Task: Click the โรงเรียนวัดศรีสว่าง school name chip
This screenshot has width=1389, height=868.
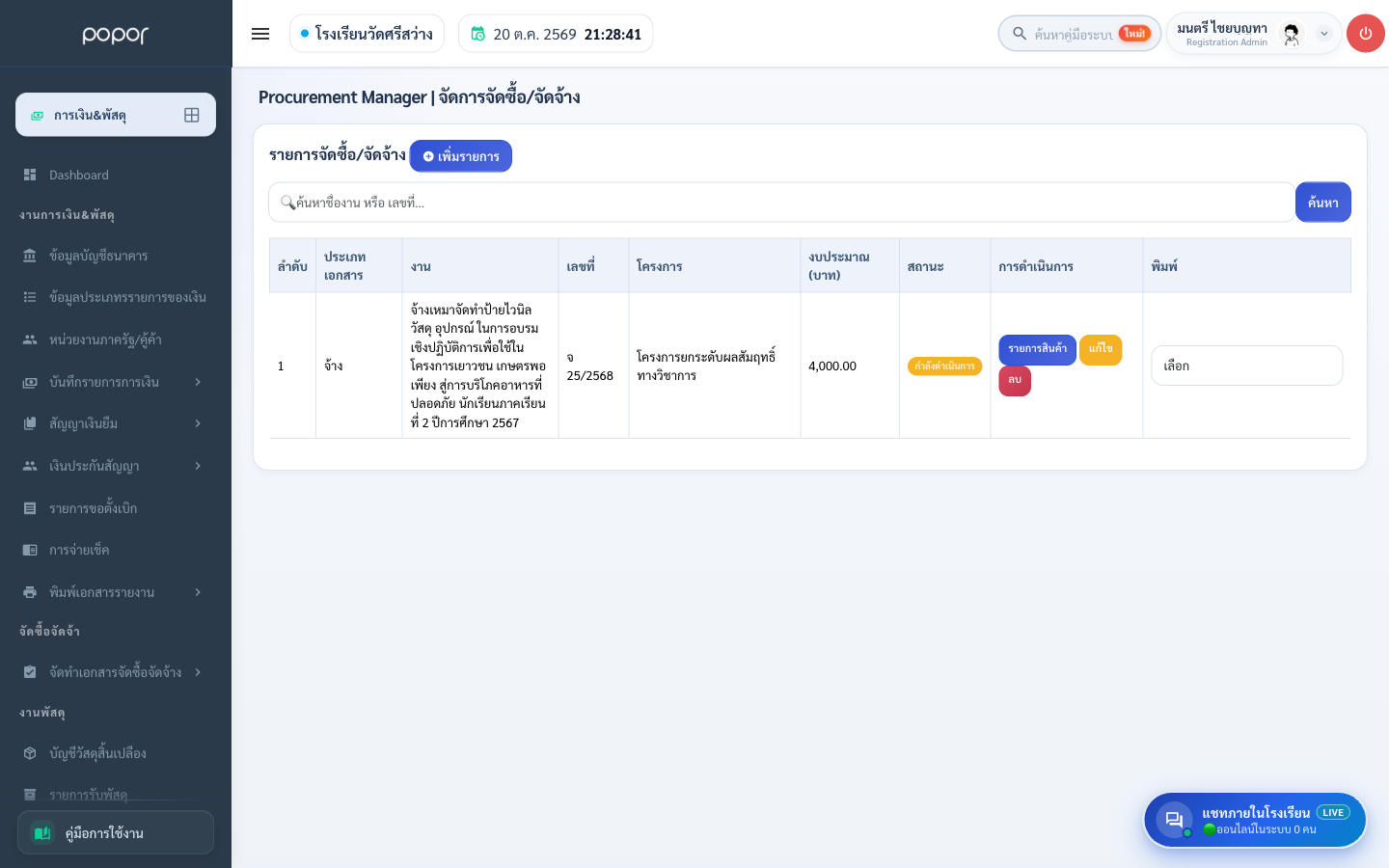Action: 367,34
